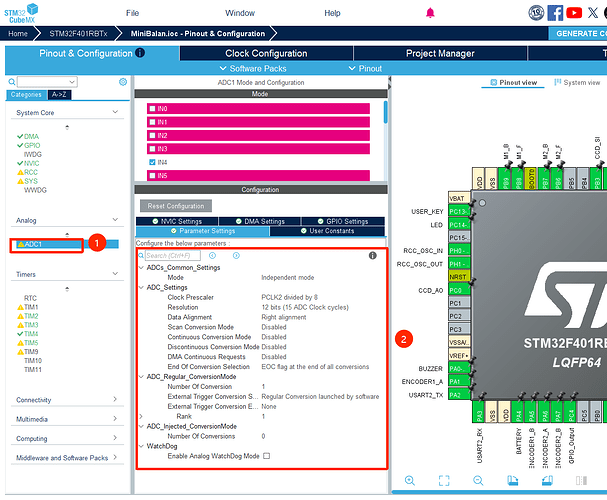Open the DMA Settings tab
The width and height of the screenshot is (607, 500).
(x=260, y=221)
